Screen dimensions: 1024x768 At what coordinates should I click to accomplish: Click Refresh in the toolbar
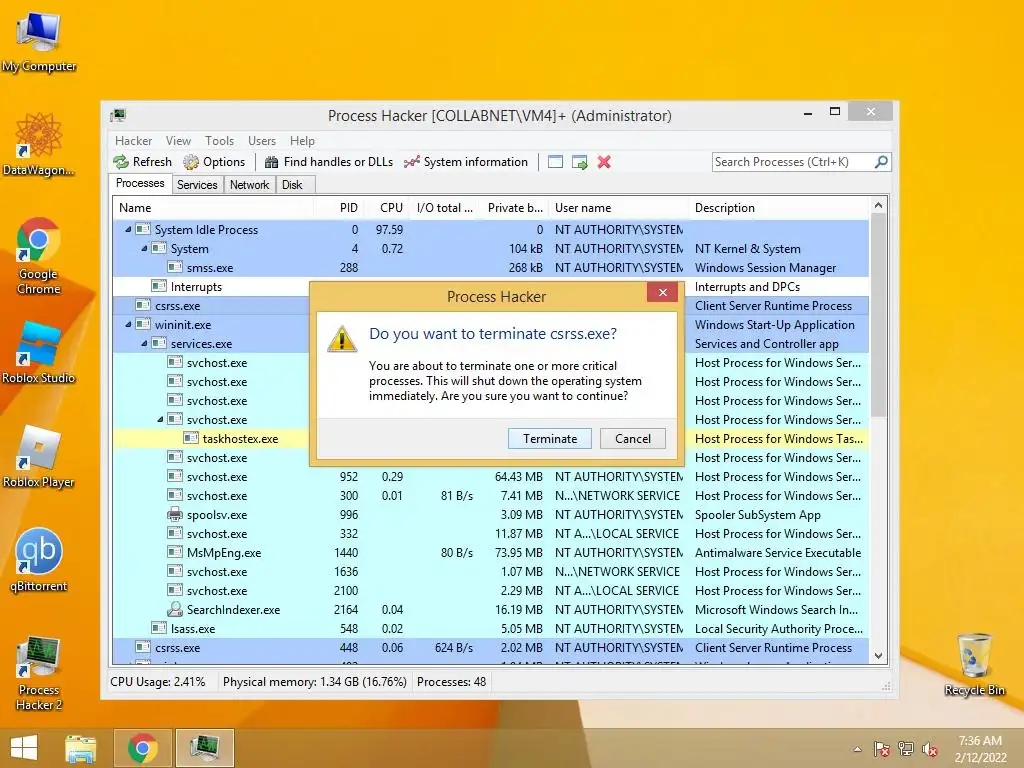point(142,162)
